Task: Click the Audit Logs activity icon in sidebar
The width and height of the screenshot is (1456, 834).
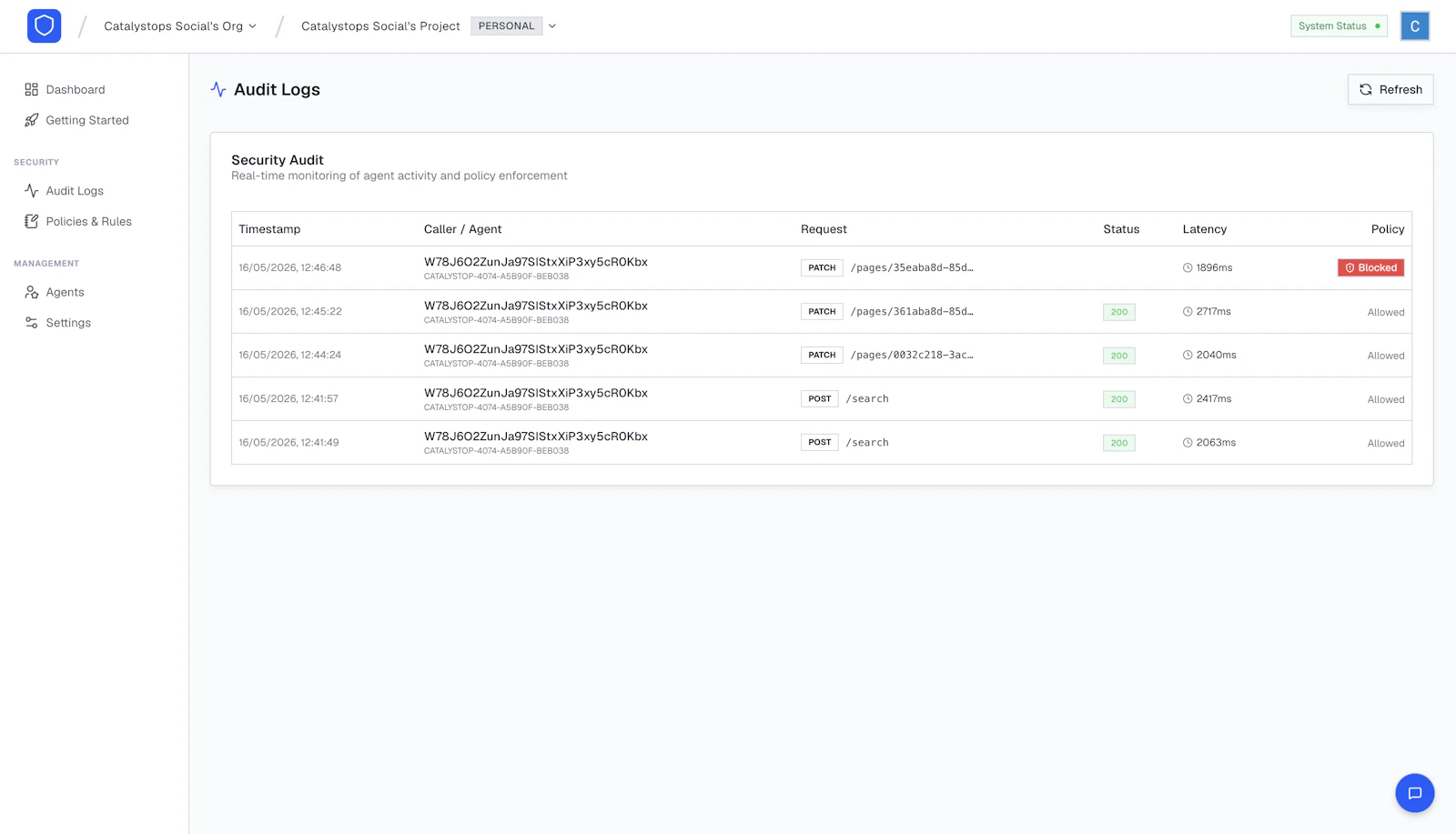Action: [32, 191]
